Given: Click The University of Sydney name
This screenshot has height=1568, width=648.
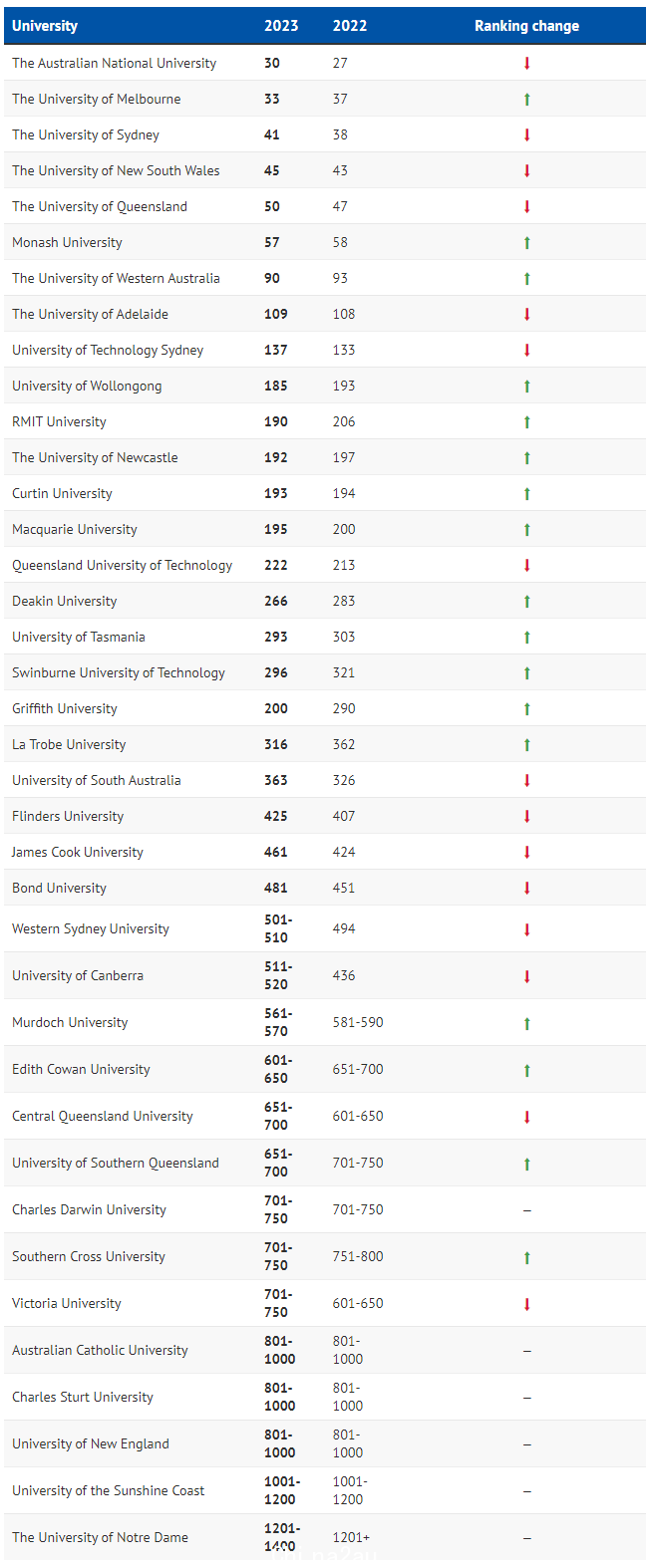Looking at the screenshot, I should coord(86,134).
